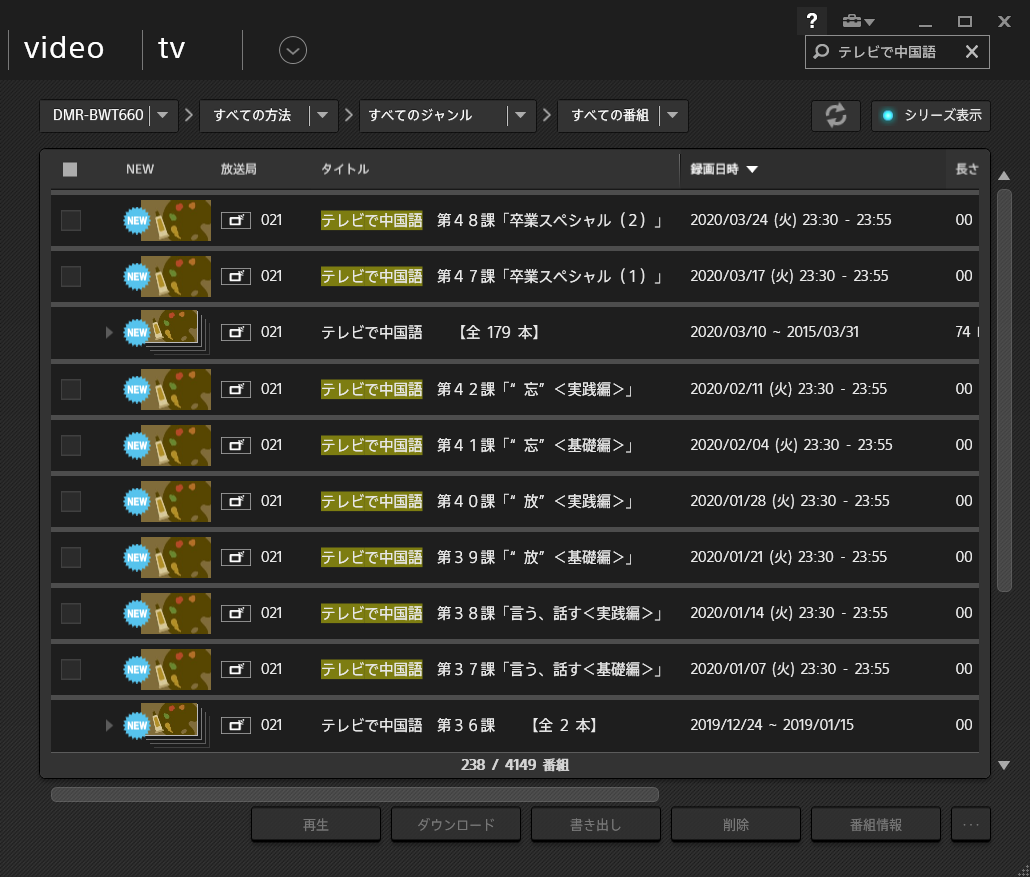Open the すべてのジャンル genre dropdown

click(x=520, y=116)
